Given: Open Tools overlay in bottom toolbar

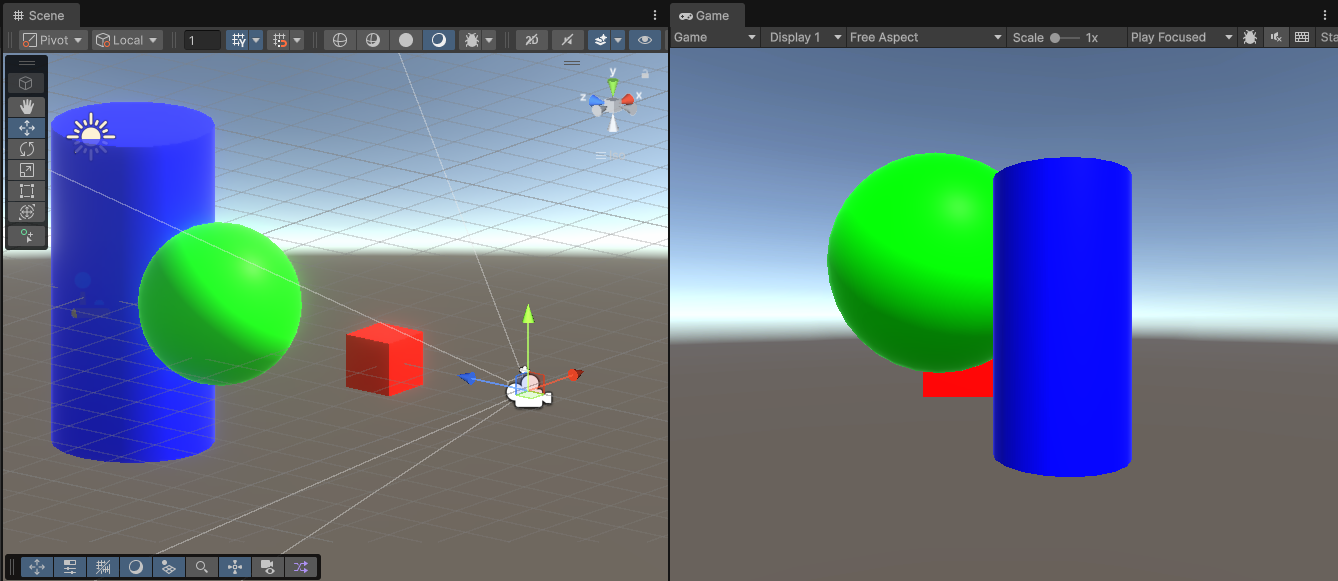Looking at the screenshot, I should [37, 567].
